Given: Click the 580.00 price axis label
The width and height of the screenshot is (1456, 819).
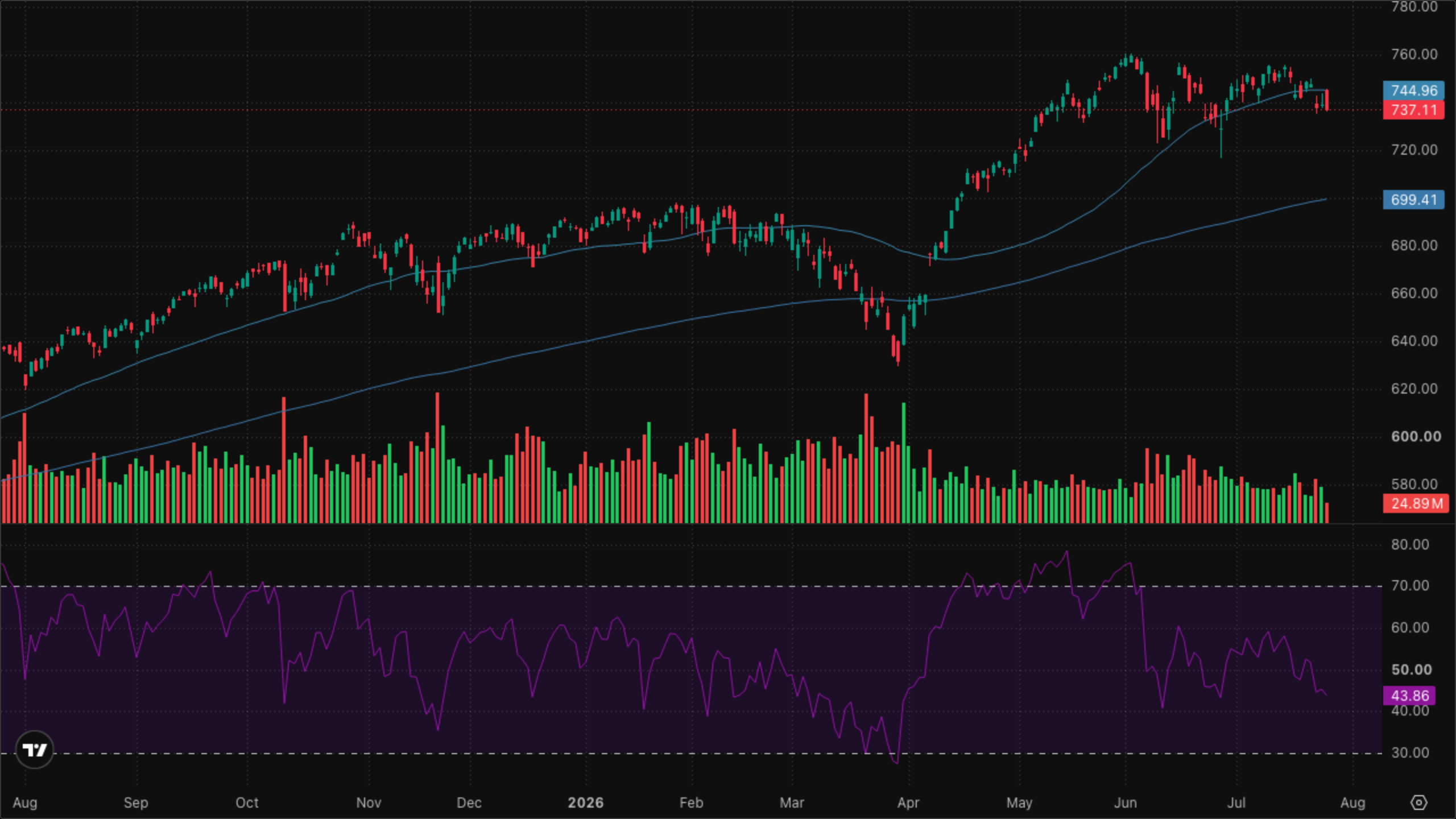Looking at the screenshot, I should click(1414, 484).
